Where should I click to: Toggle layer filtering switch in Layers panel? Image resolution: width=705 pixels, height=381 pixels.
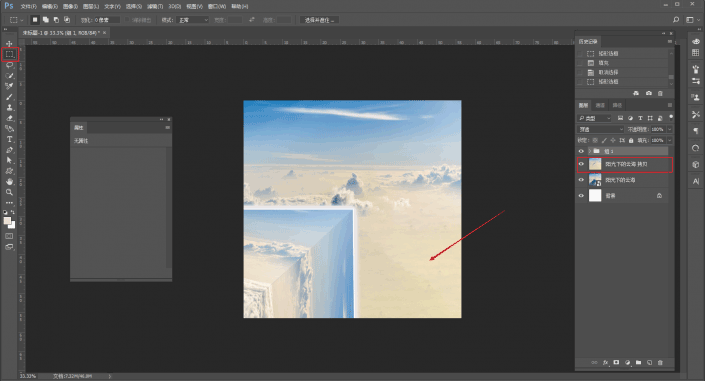[x=671, y=117]
